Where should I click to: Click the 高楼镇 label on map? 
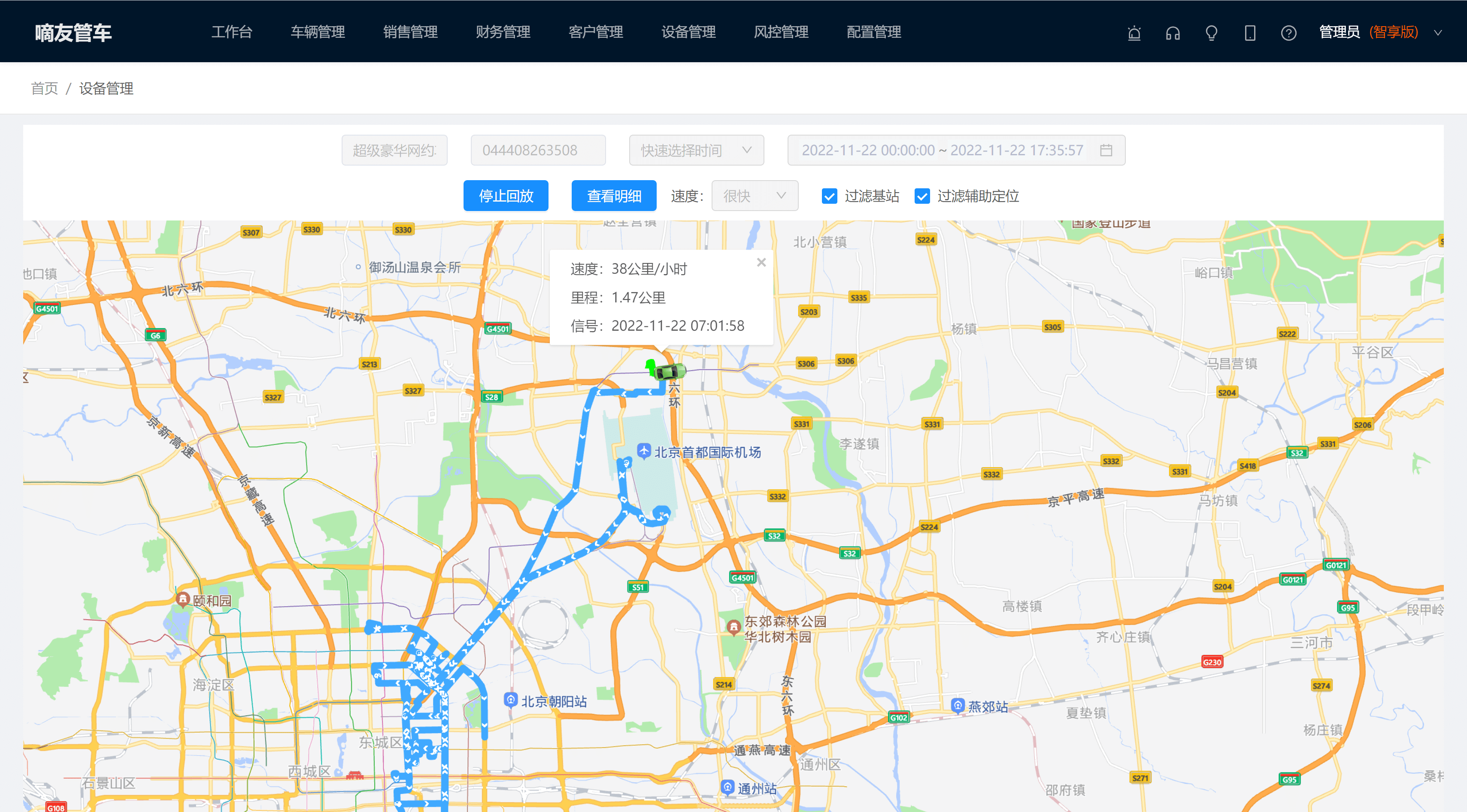[x=1022, y=606]
